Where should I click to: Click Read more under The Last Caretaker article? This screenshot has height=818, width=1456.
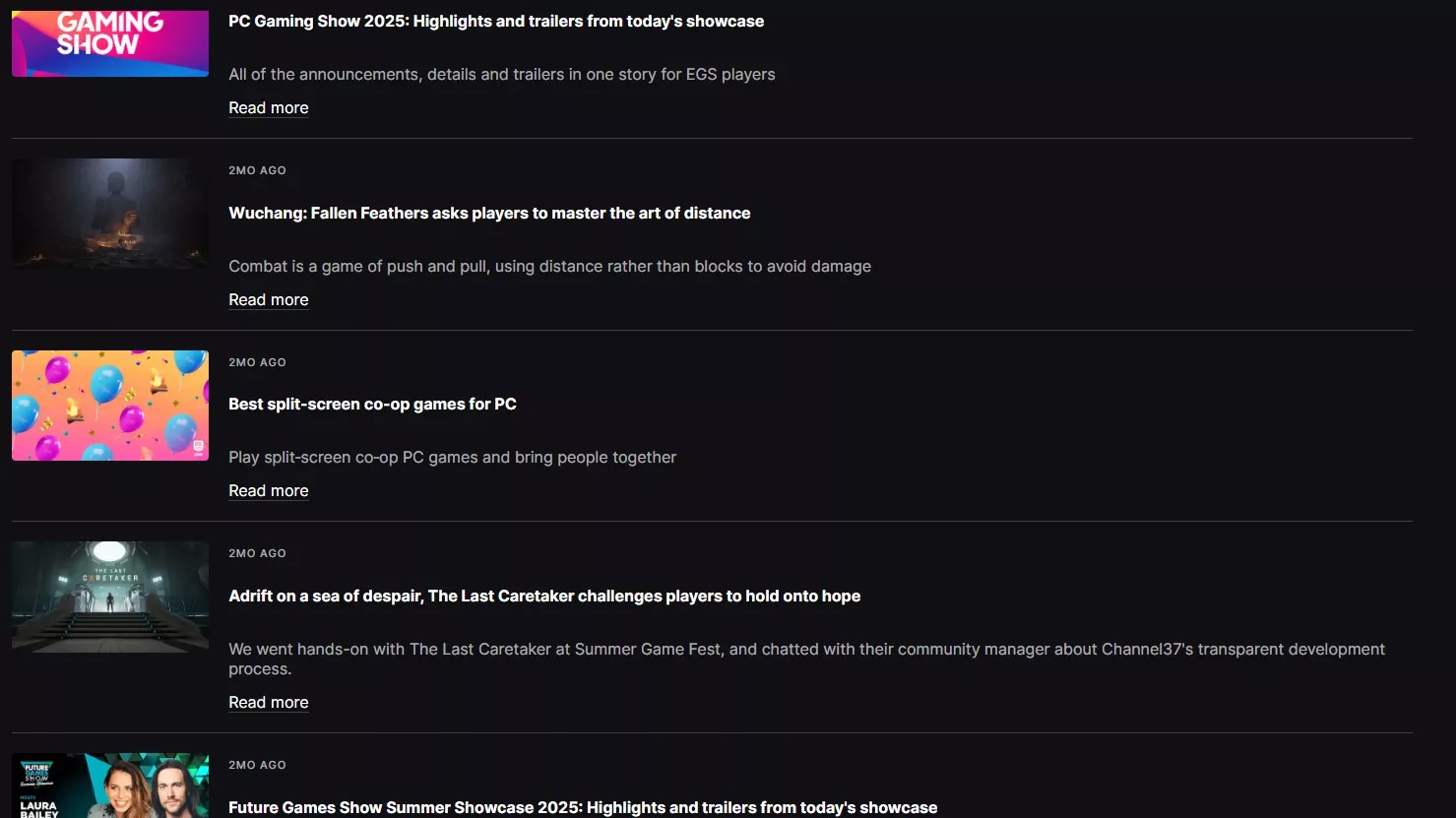point(268,703)
